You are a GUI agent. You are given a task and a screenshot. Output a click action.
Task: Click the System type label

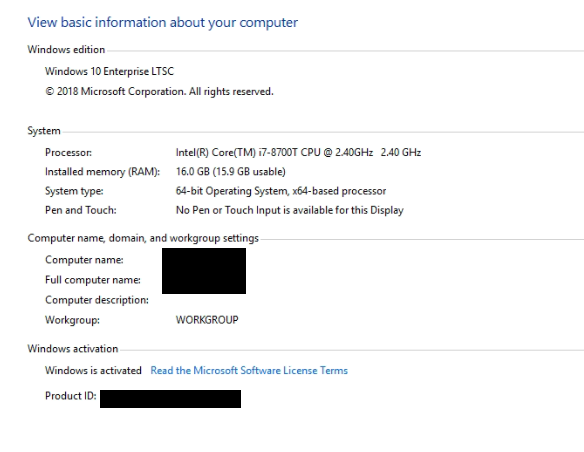[74, 191]
